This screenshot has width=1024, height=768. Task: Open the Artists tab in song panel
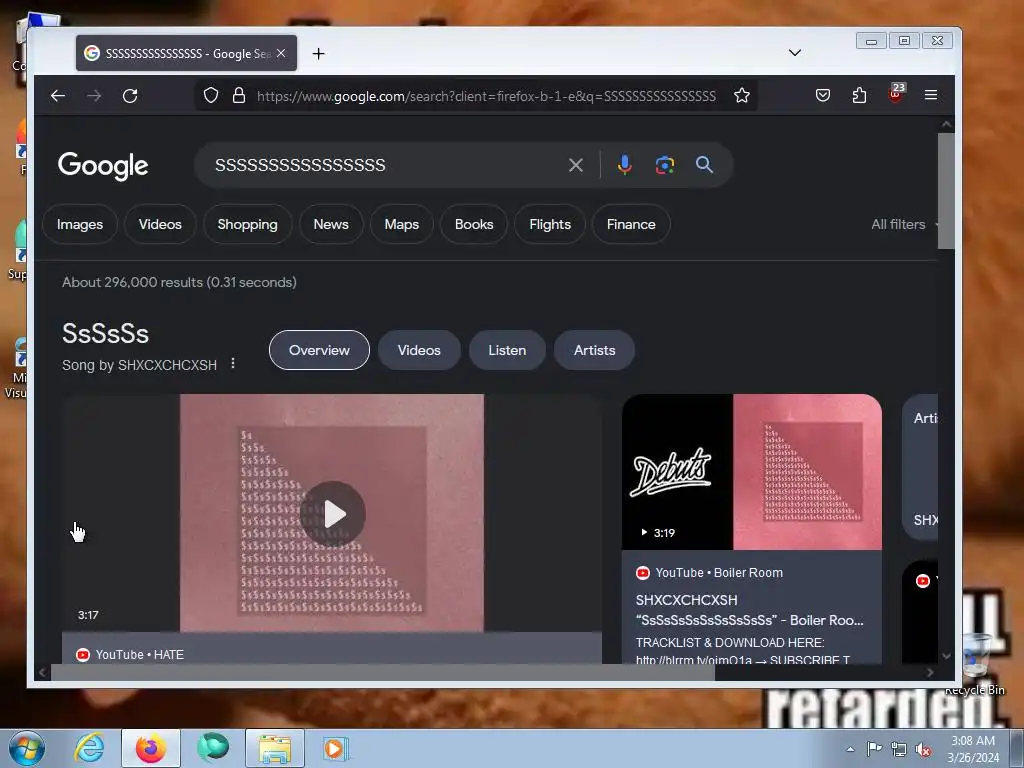click(x=594, y=350)
